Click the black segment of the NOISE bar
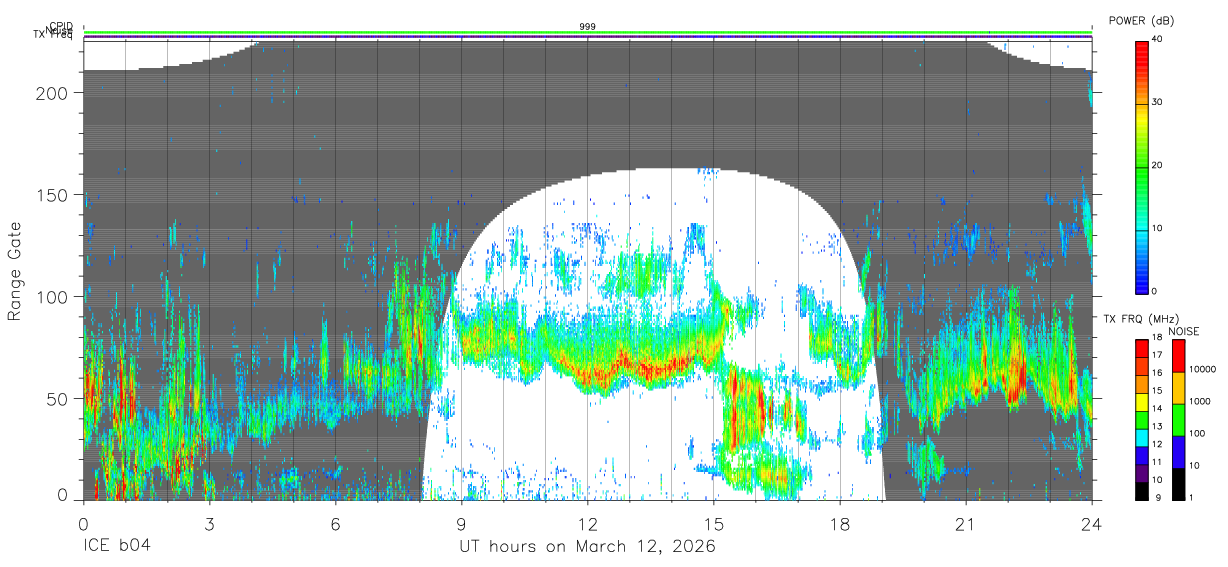The width and height of the screenshot is (1228, 567). point(1178,484)
